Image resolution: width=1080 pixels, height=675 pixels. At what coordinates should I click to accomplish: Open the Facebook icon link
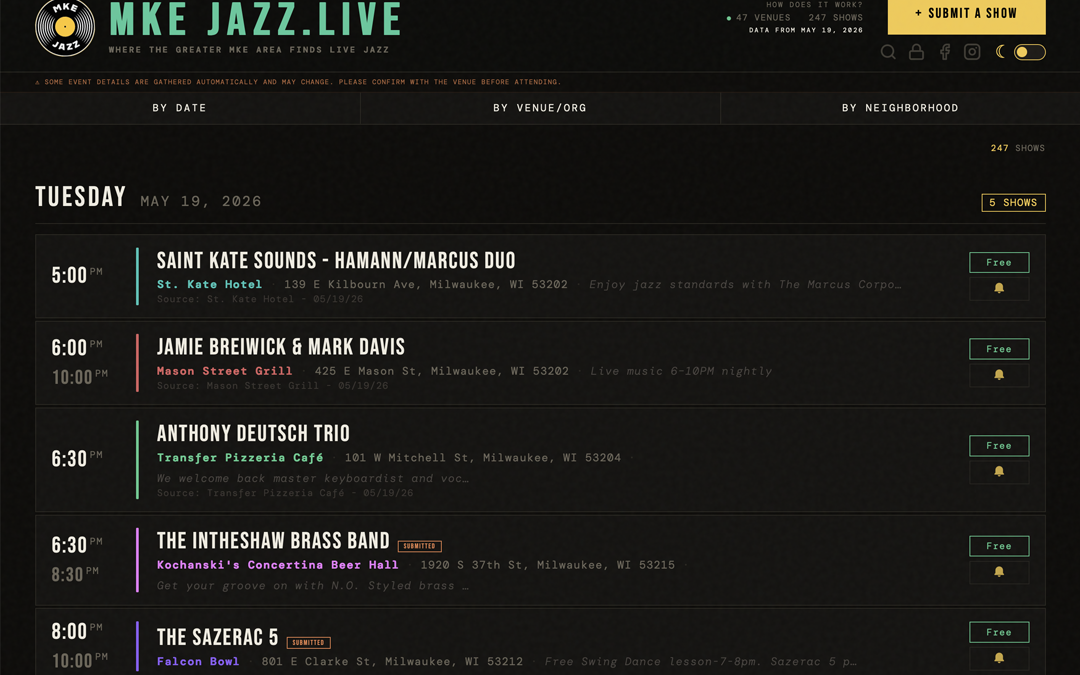tap(944, 52)
